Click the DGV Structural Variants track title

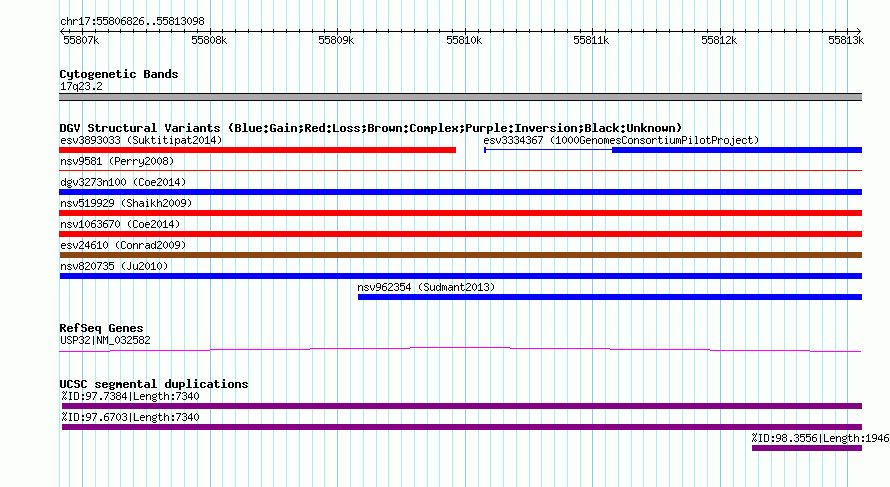pyautogui.click(x=371, y=128)
